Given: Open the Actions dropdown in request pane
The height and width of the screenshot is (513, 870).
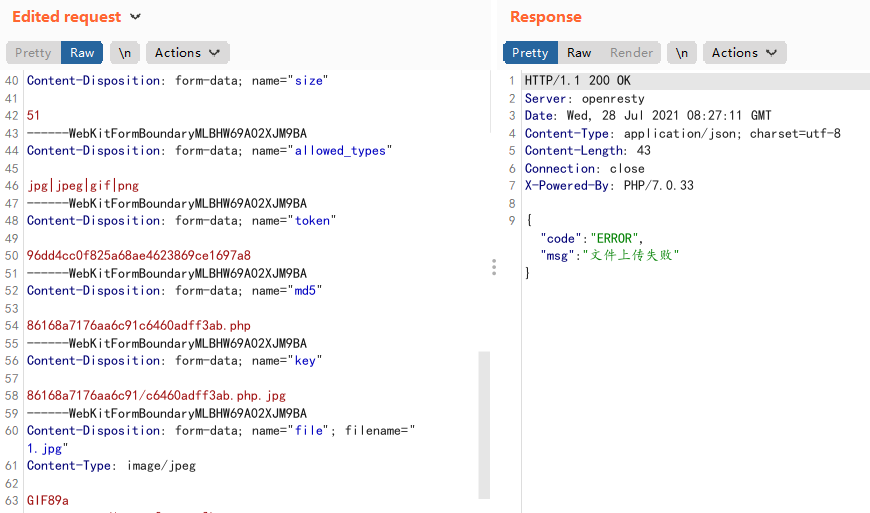Looking at the screenshot, I should [188, 53].
